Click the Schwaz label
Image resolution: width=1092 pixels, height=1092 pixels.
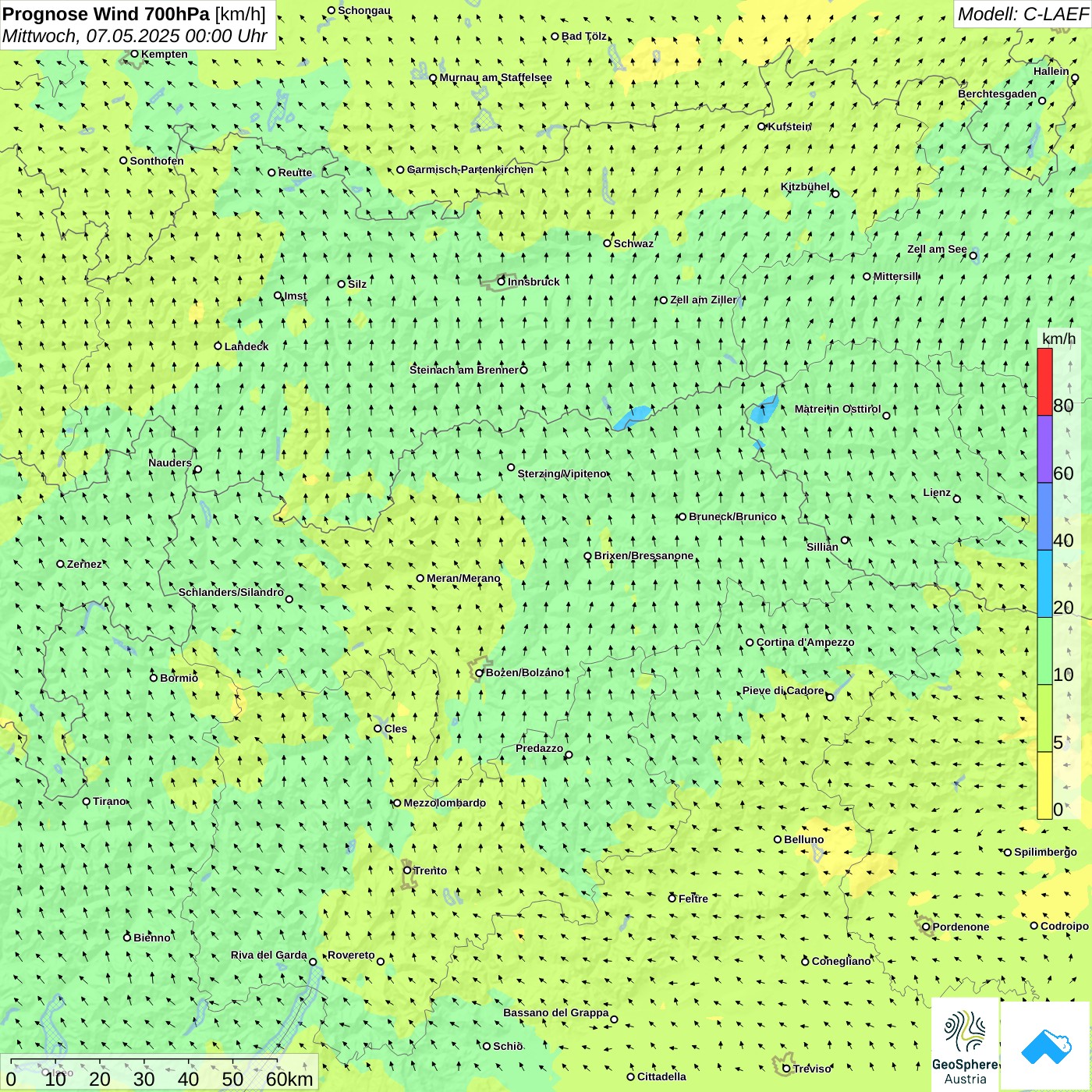pyautogui.click(x=633, y=244)
